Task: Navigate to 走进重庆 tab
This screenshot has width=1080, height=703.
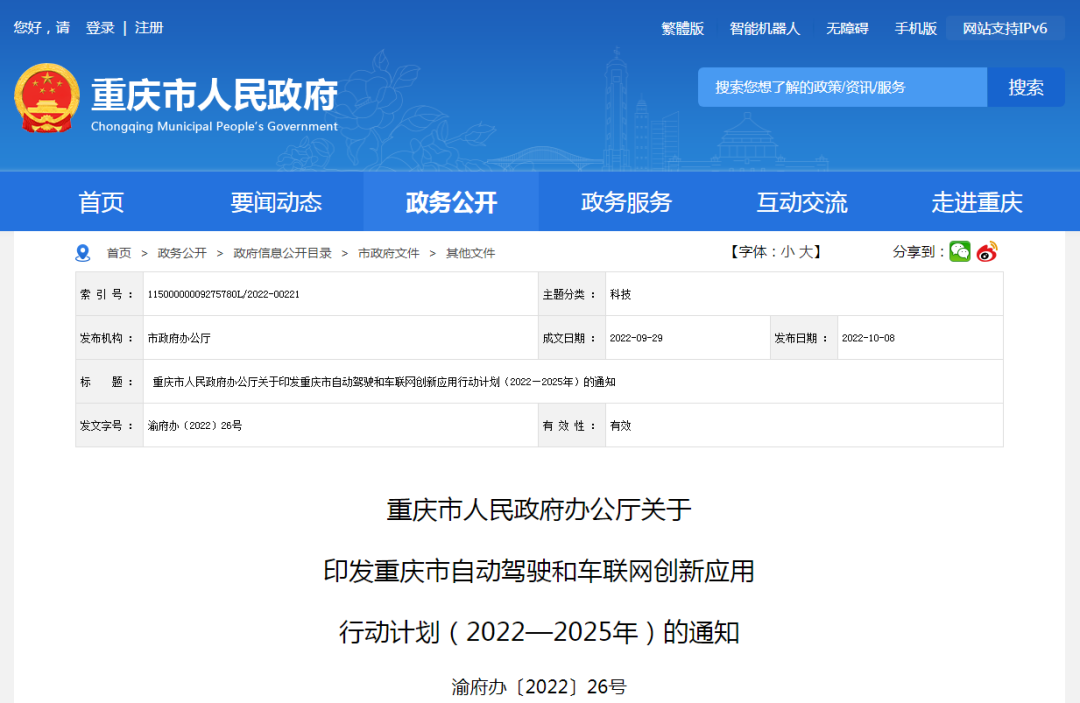Action: pyautogui.click(x=976, y=203)
